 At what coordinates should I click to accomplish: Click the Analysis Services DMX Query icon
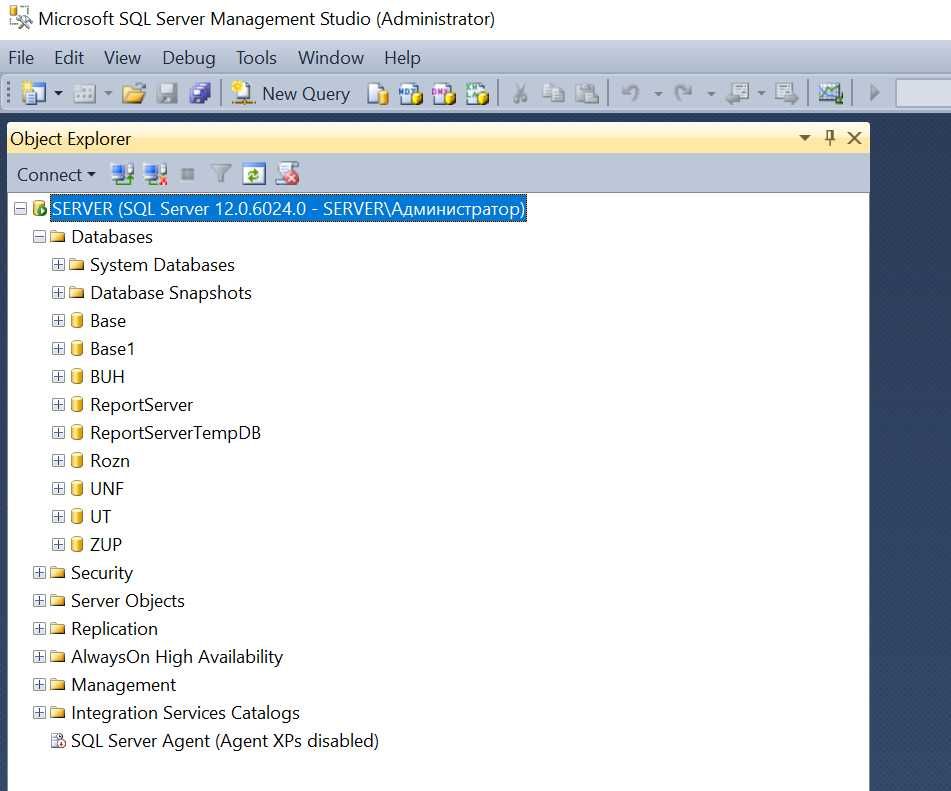443,93
